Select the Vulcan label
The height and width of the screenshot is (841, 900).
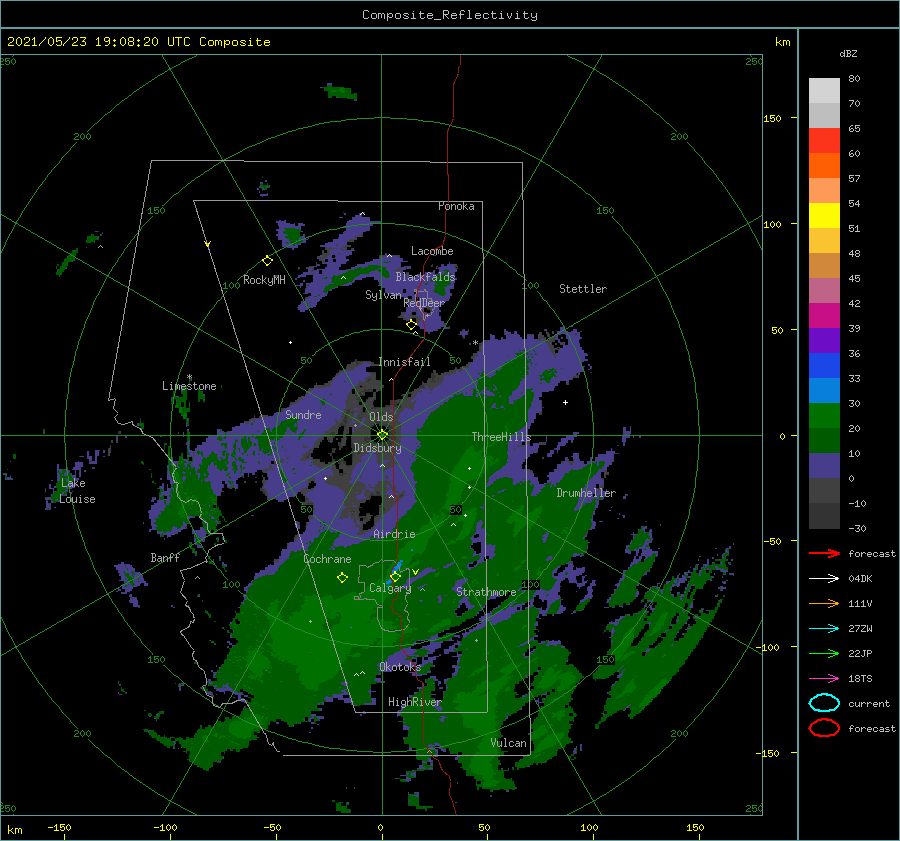click(x=509, y=743)
